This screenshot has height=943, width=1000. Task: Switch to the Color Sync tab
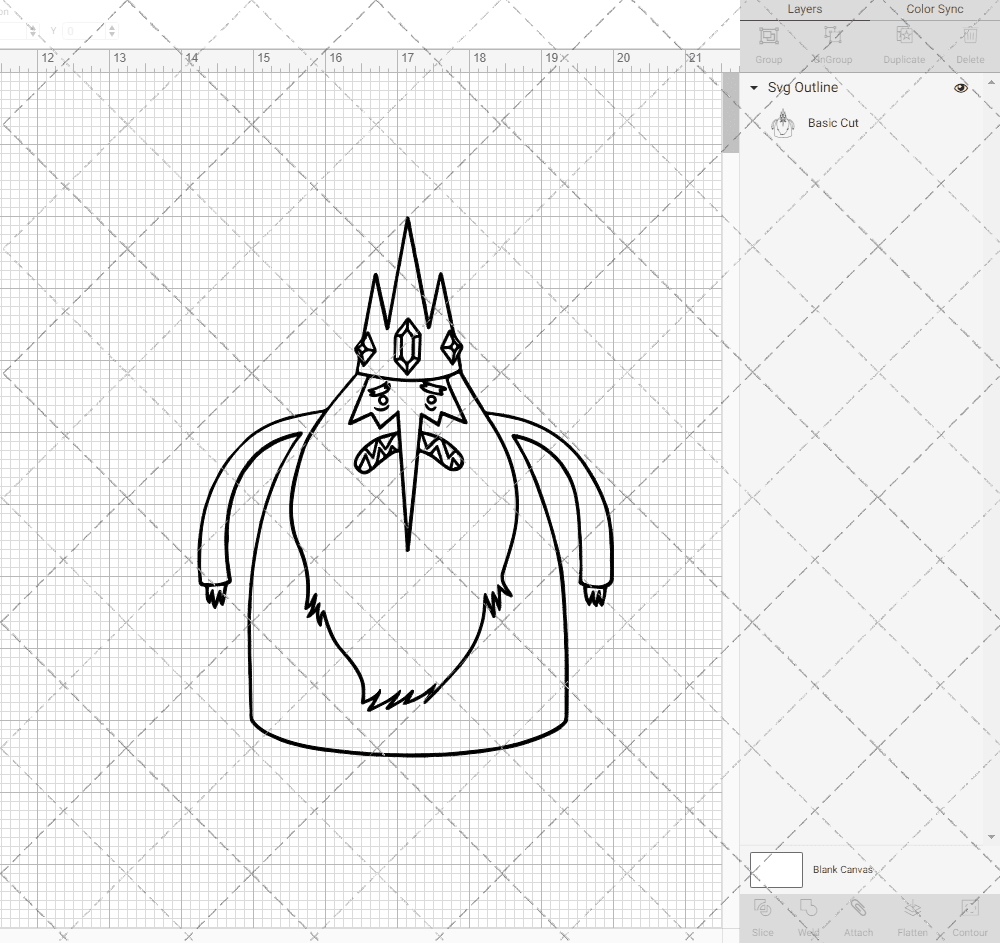pyautogui.click(x=934, y=9)
